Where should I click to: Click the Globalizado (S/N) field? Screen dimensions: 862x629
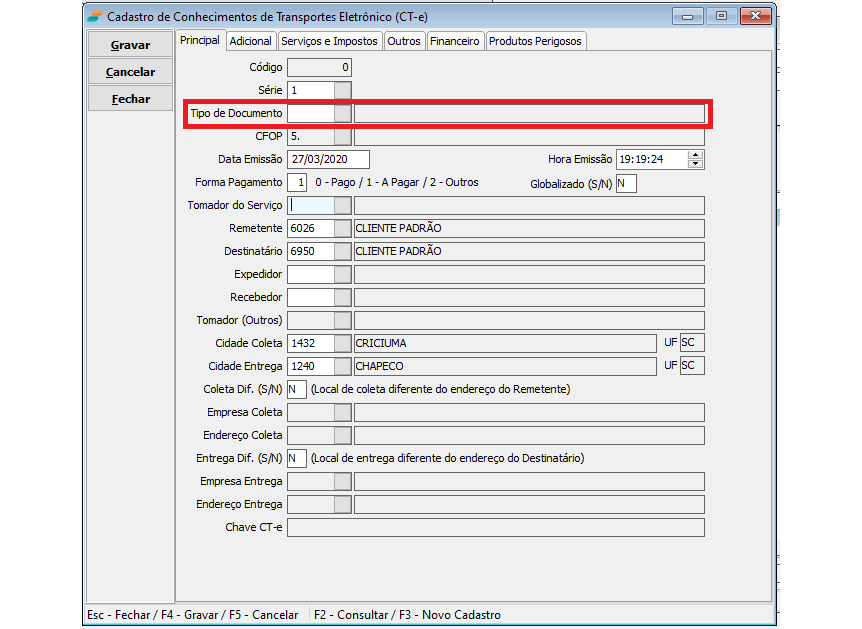coord(626,183)
